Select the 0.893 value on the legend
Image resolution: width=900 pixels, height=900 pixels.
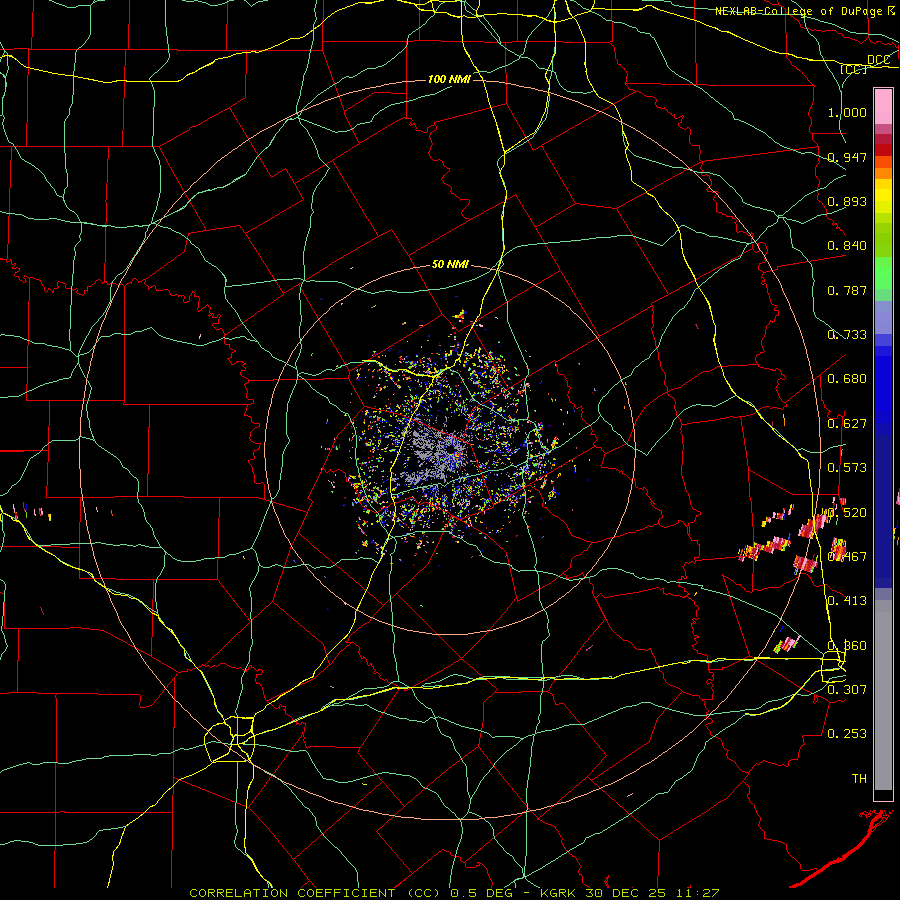(x=847, y=201)
